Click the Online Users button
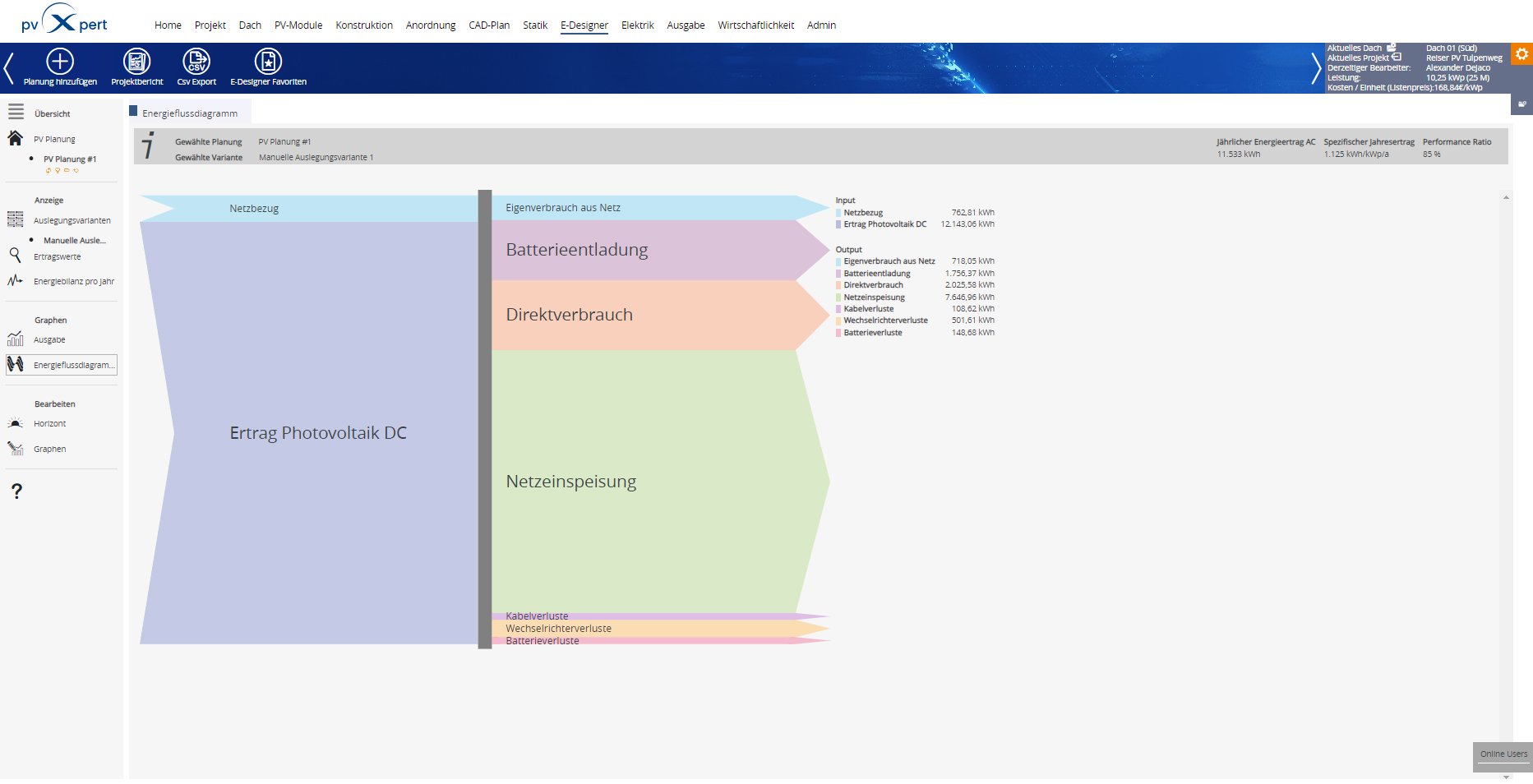1533x784 pixels. click(1503, 754)
